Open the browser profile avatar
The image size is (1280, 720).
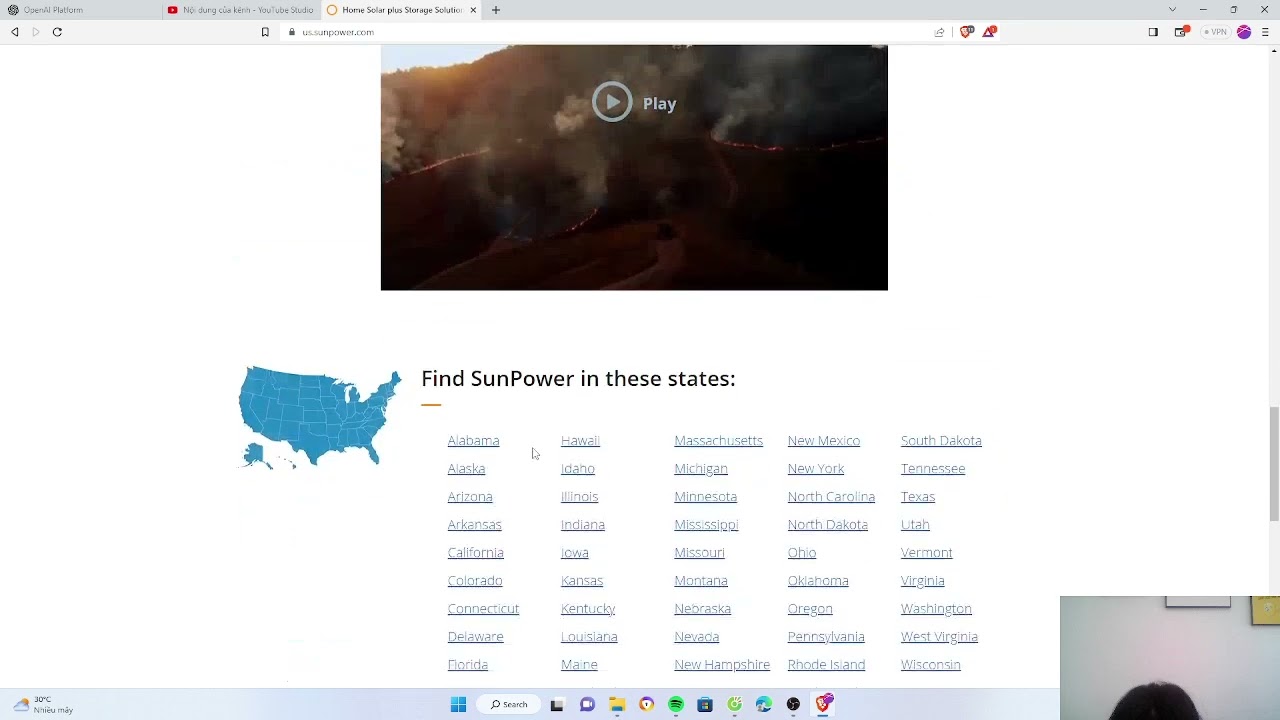click(x=1244, y=32)
